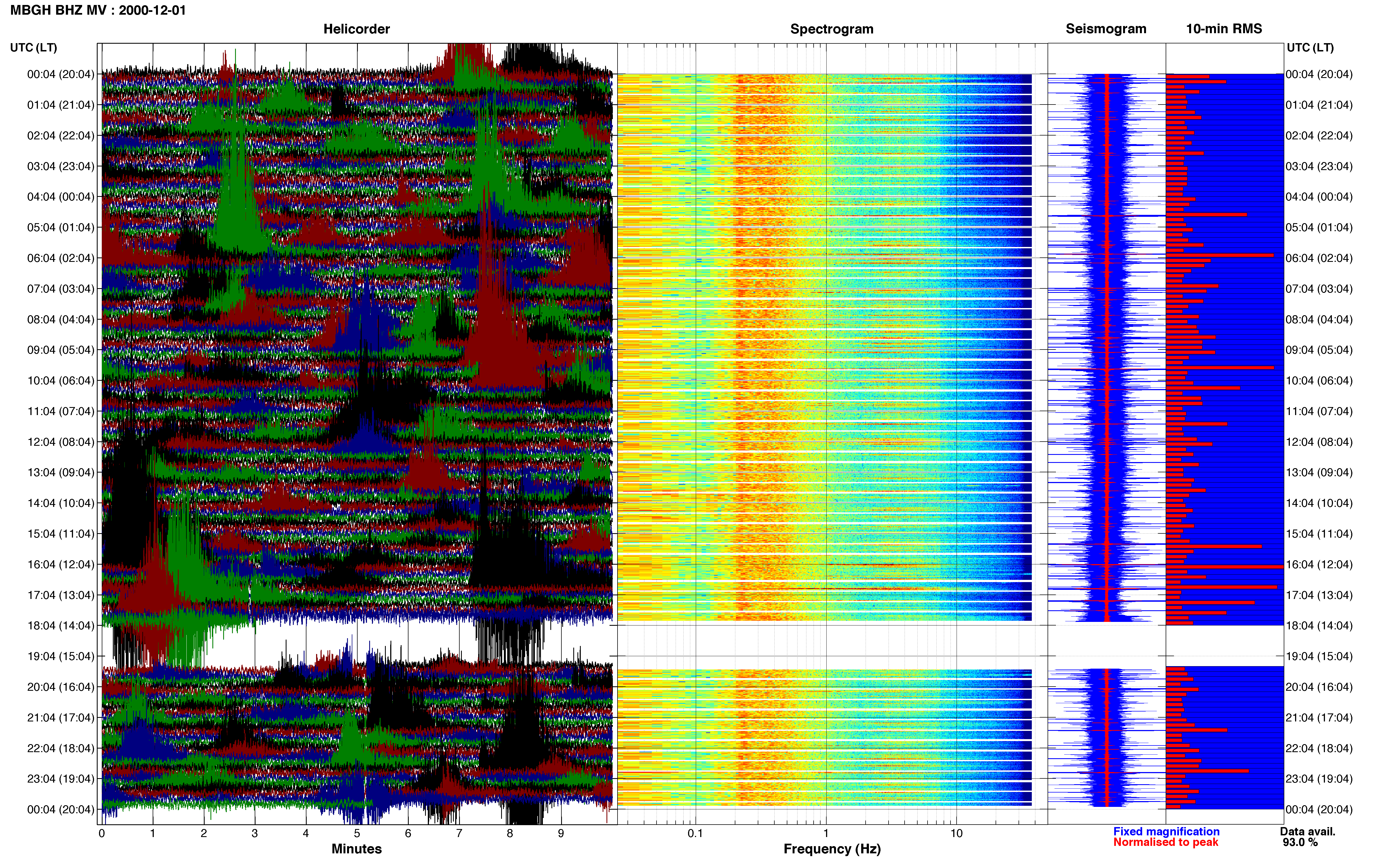Click the 'Data avail.' label
1388x868 pixels.
[1308, 831]
